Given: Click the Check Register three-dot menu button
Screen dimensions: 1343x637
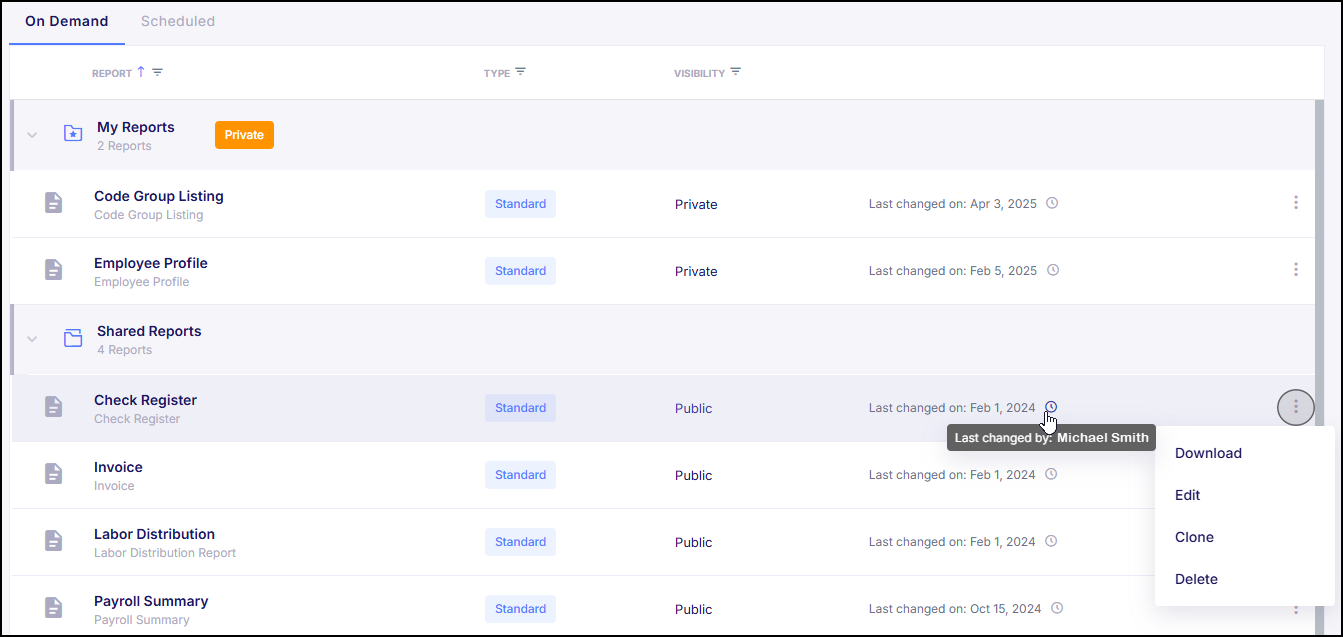Looking at the screenshot, I should [x=1295, y=407].
